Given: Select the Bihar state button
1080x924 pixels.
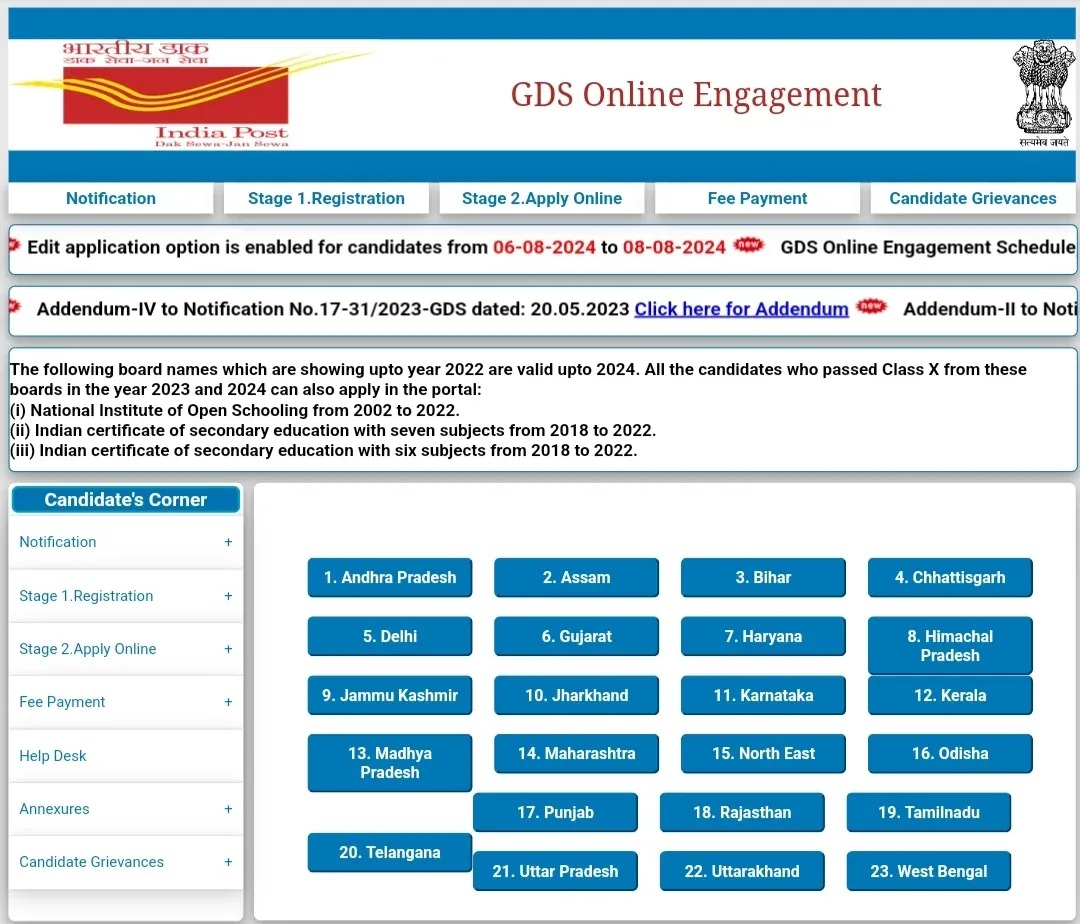Looking at the screenshot, I should coord(763,577).
